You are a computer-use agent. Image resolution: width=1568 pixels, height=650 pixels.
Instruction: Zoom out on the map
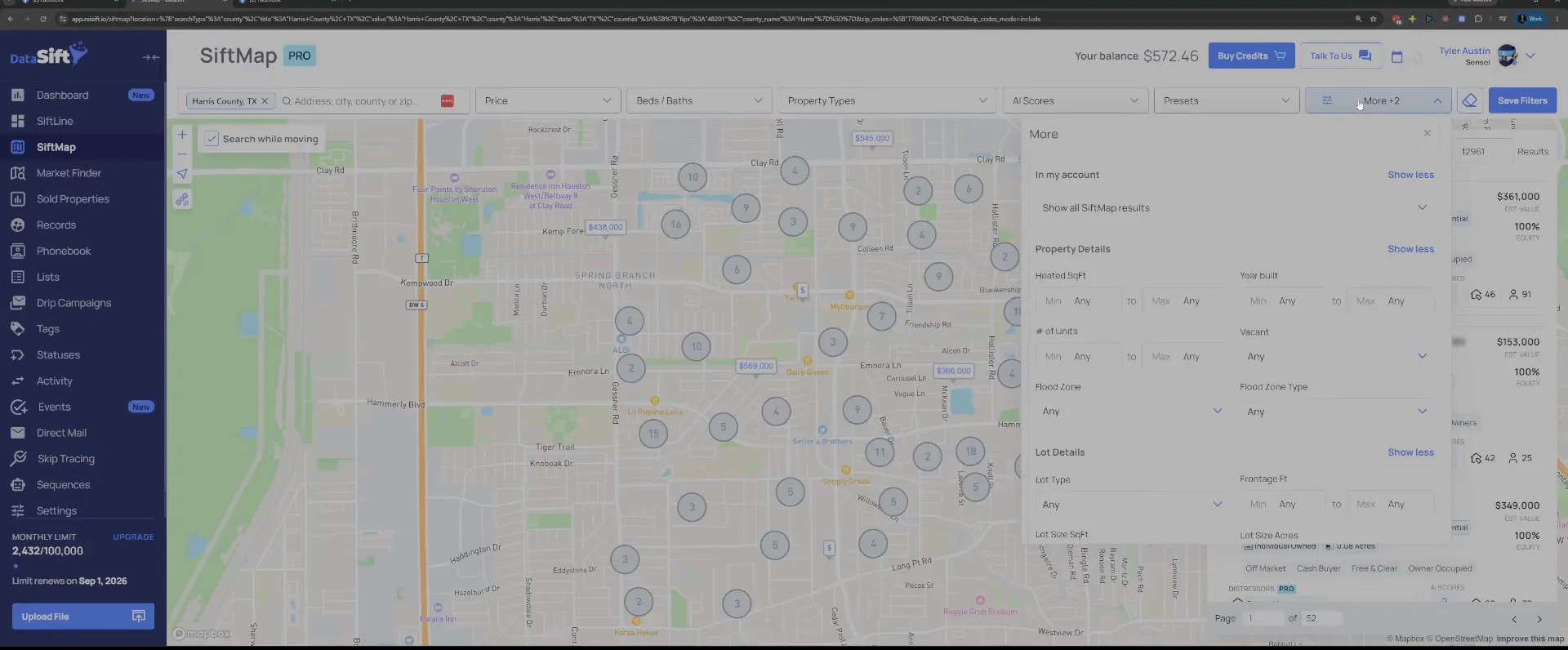coord(182,154)
